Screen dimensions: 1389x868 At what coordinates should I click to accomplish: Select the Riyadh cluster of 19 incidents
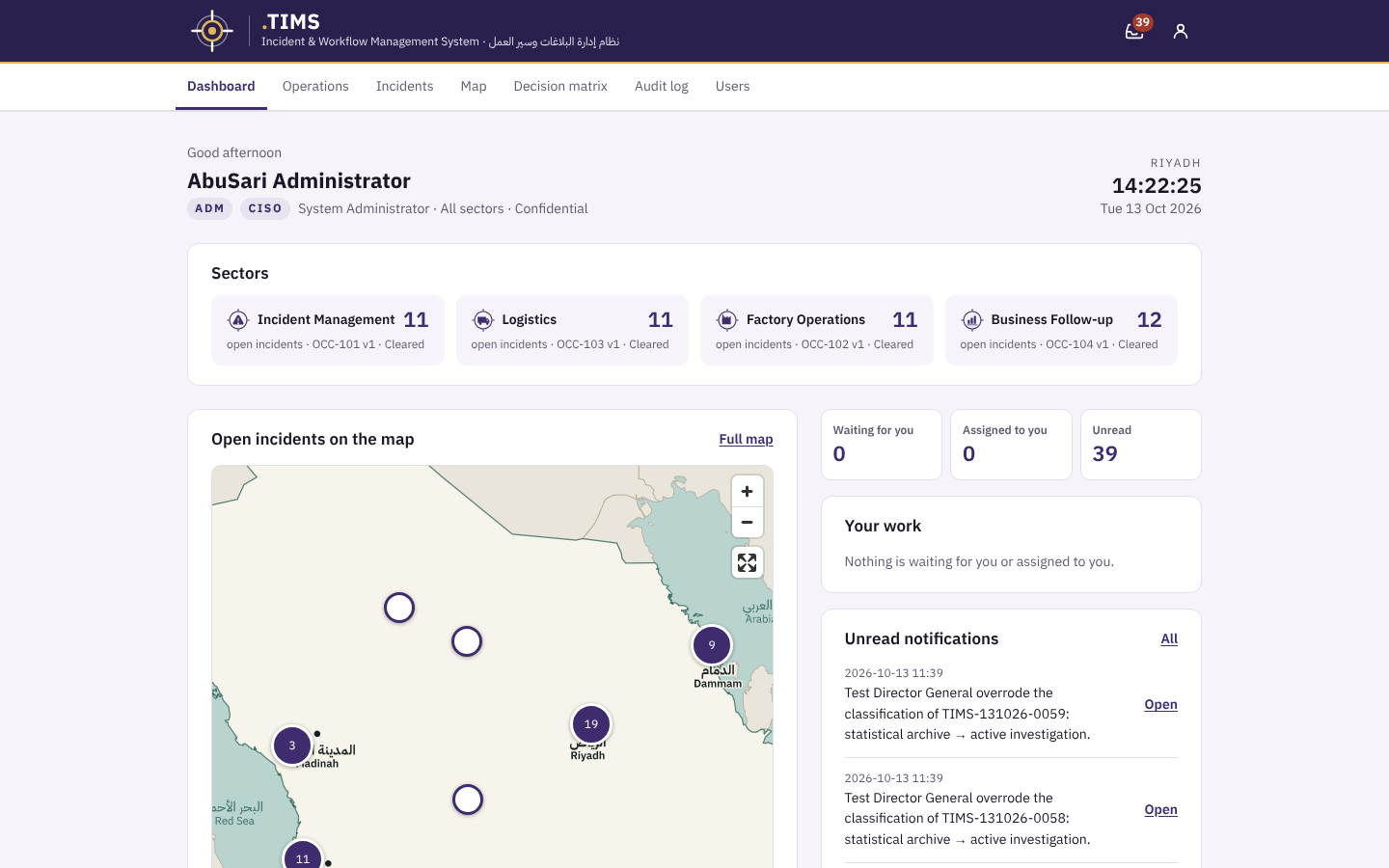point(591,724)
